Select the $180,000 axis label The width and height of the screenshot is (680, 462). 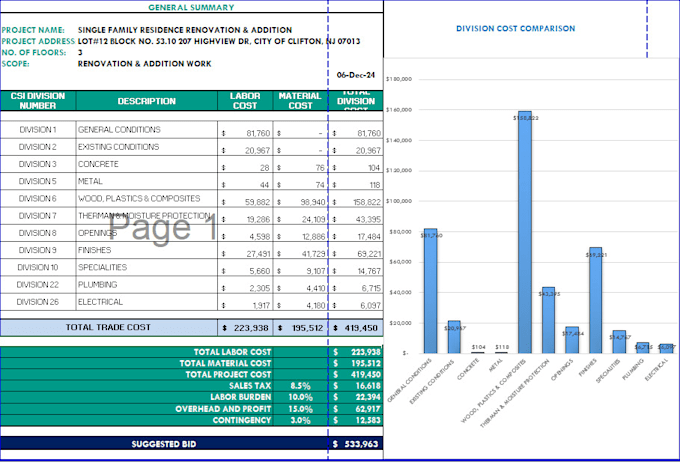tap(399, 79)
